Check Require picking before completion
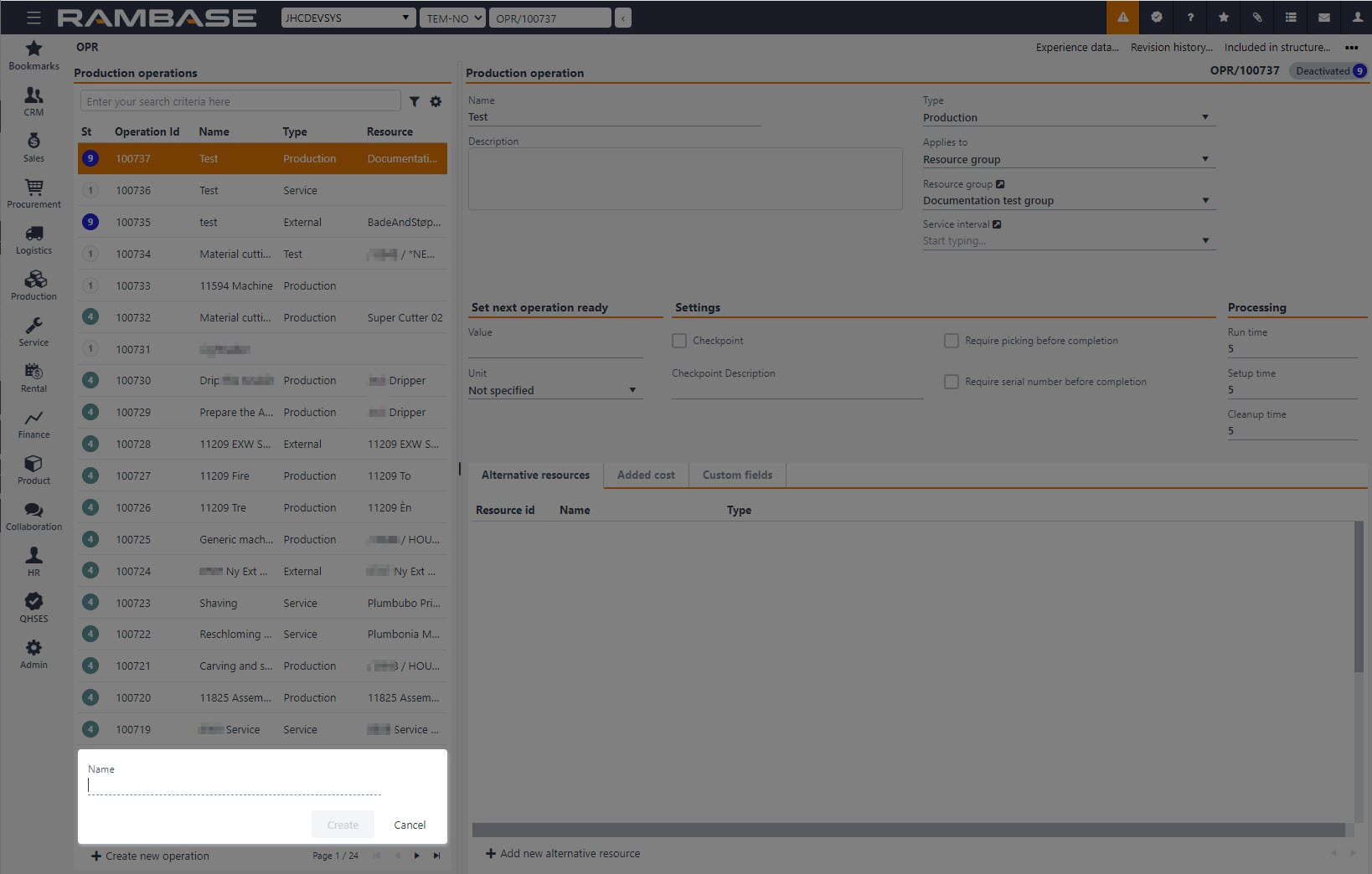 (952, 341)
